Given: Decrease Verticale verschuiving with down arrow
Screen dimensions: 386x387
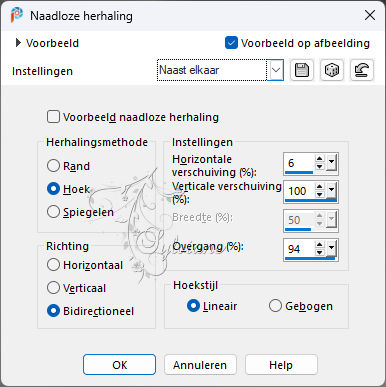Looking at the screenshot, I should [x=319, y=195].
